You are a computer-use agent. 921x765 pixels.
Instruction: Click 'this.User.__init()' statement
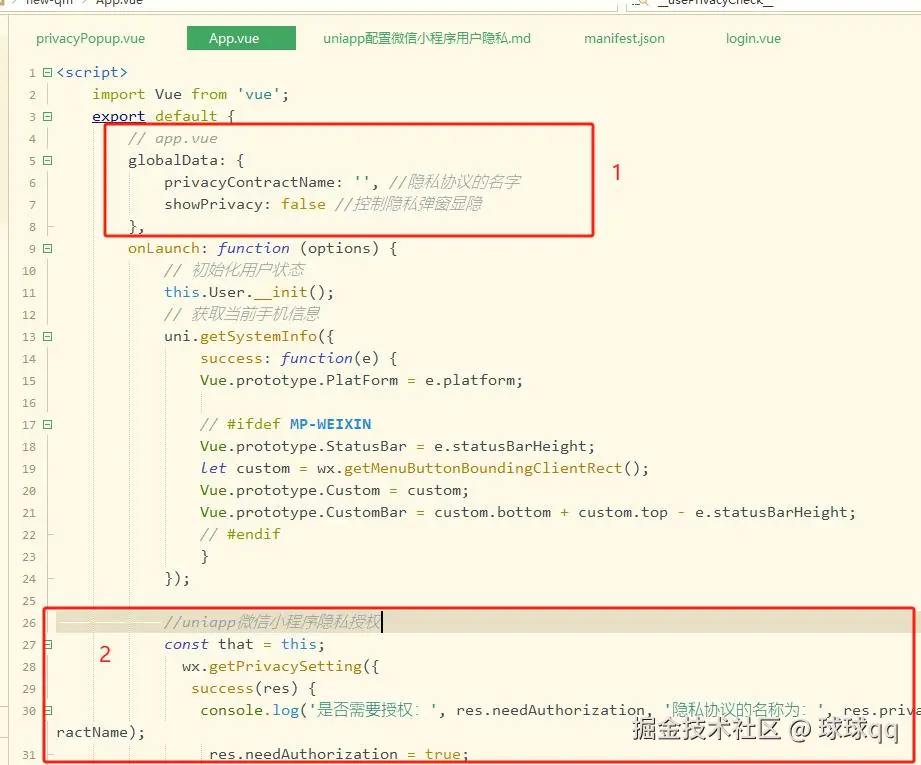click(x=249, y=293)
